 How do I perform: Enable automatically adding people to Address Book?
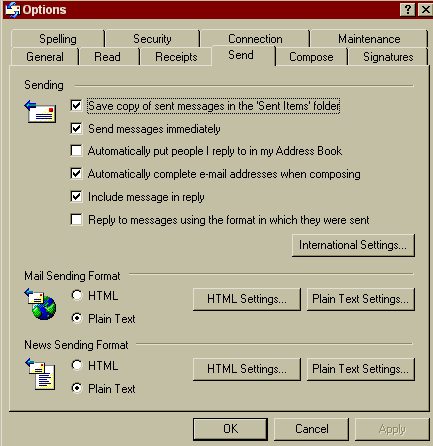tap(76, 151)
